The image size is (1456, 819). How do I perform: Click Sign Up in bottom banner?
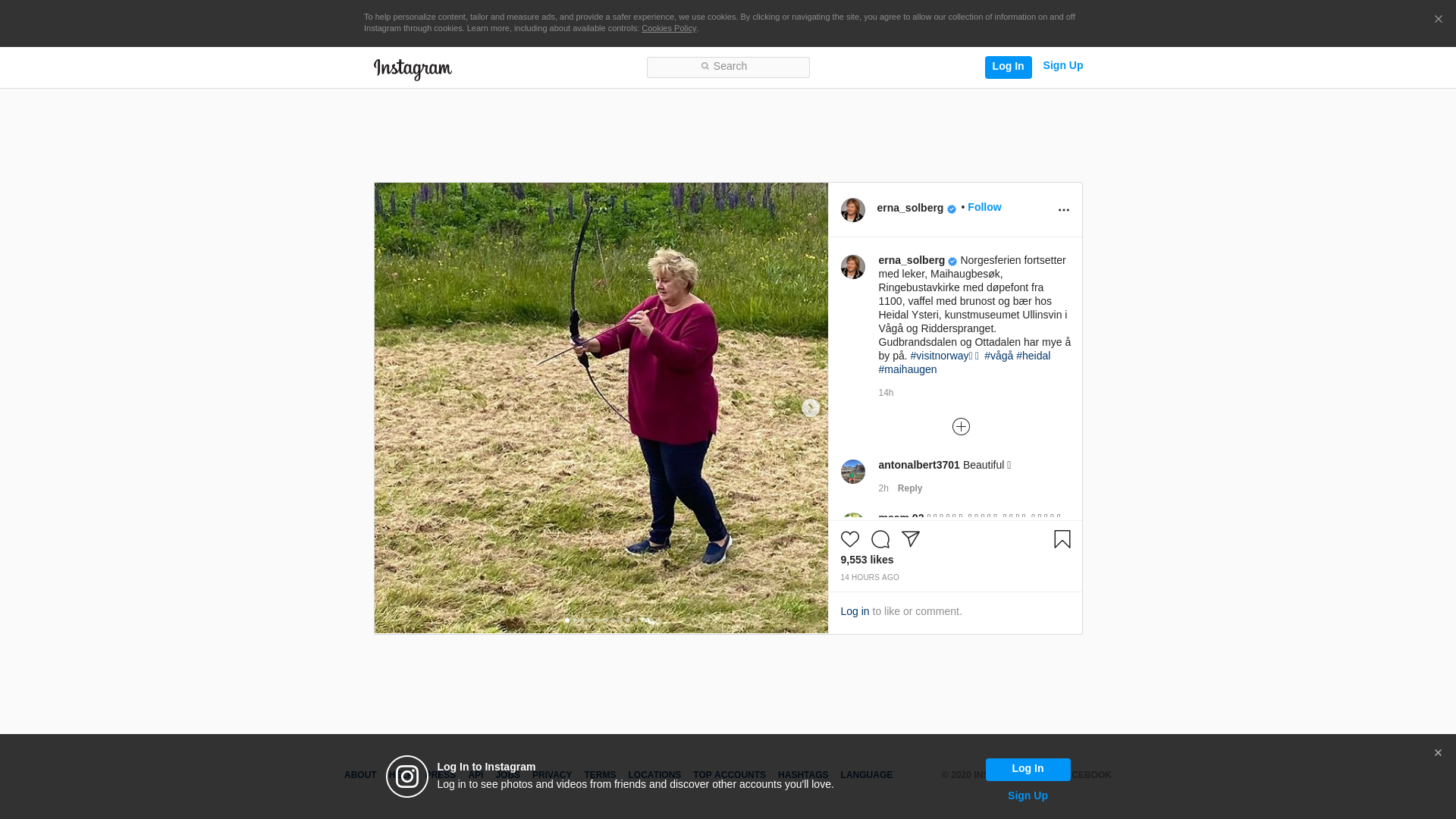click(x=1028, y=795)
